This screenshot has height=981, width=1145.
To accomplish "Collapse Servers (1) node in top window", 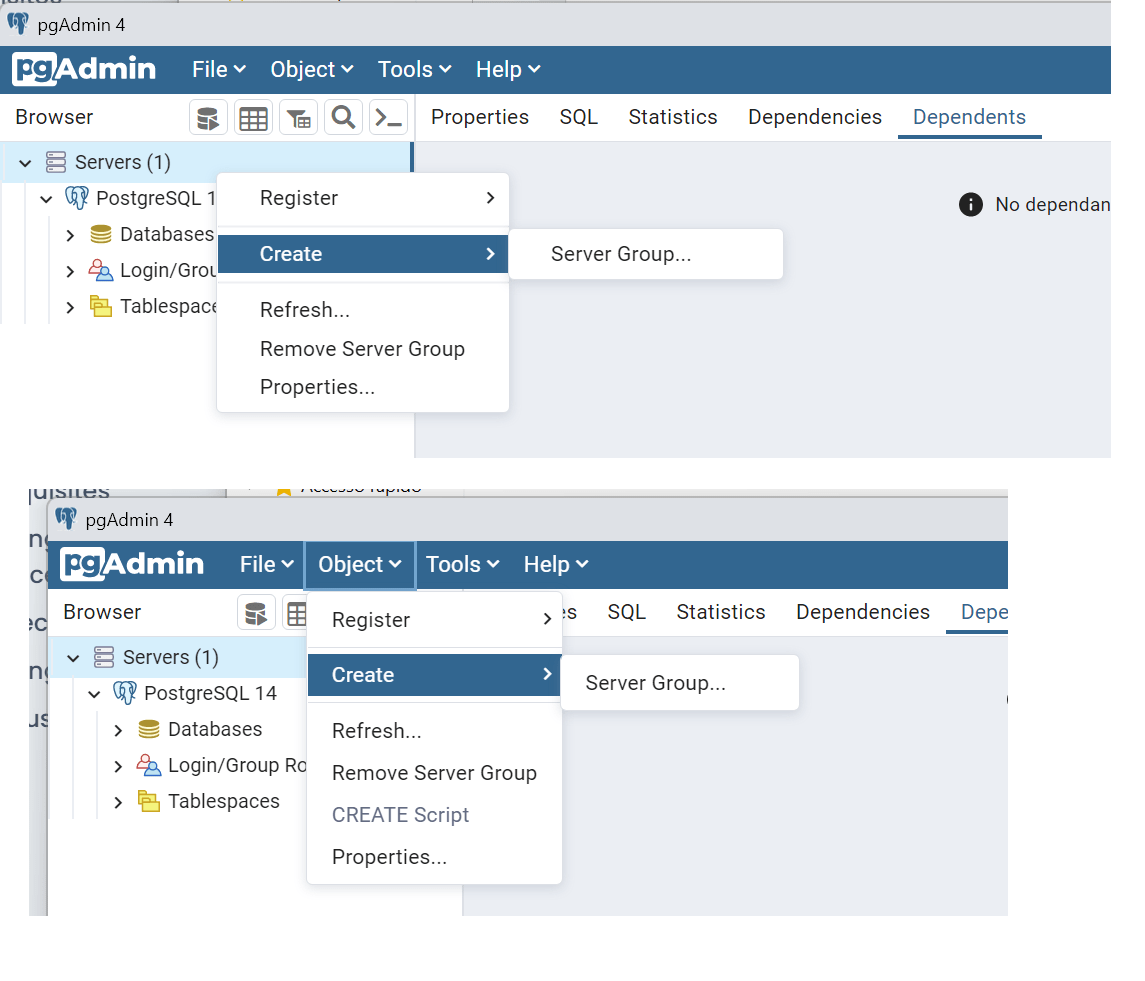I will tap(26, 163).
